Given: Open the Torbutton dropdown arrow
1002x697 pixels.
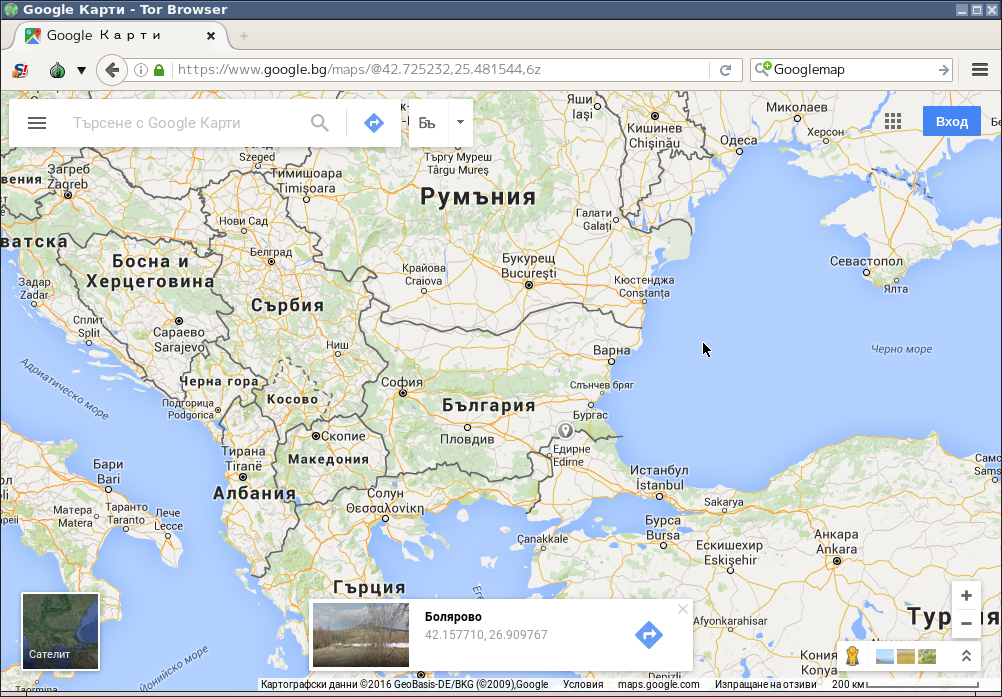Looking at the screenshot, I should [81, 70].
